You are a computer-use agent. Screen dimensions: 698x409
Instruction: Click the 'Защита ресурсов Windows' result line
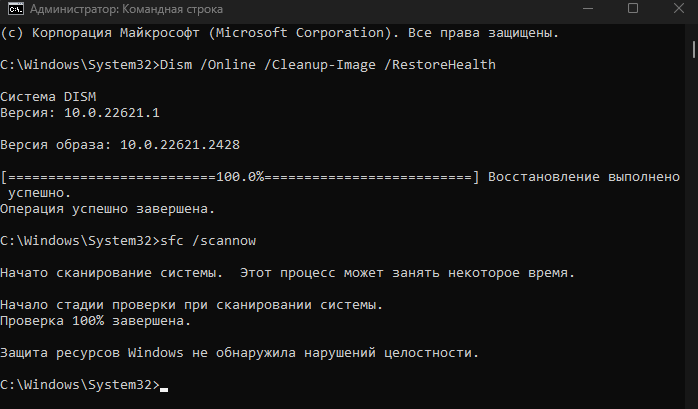pyautogui.click(x=239, y=353)
